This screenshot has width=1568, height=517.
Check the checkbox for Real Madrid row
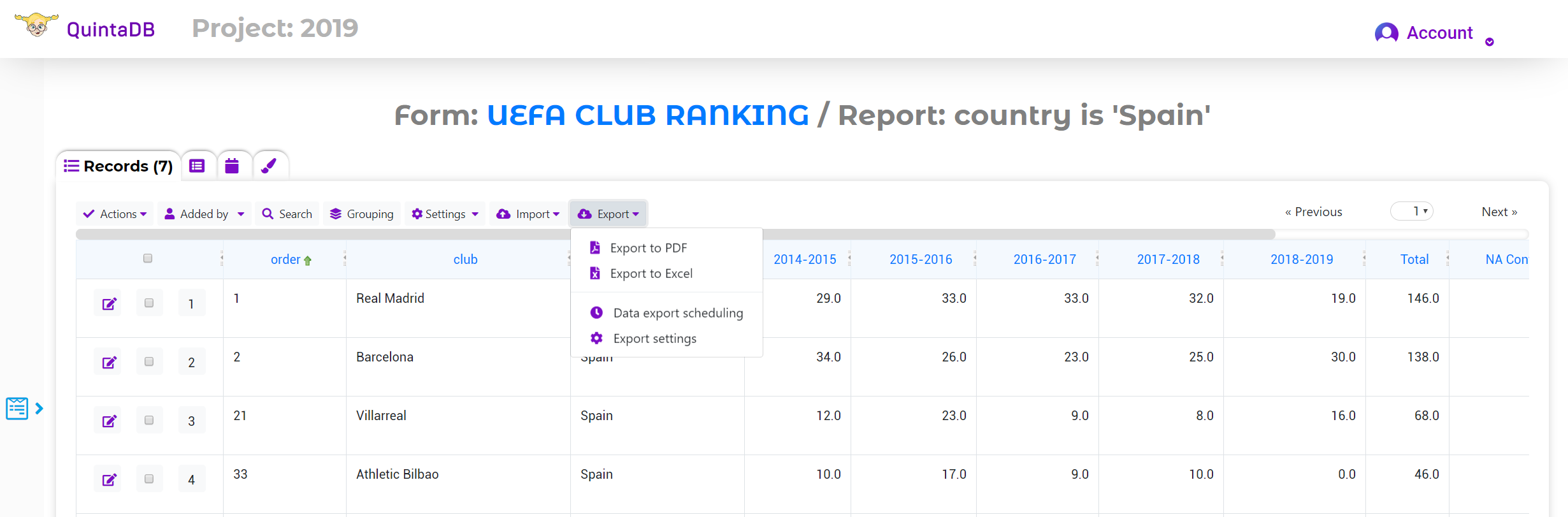coord(149,303)
